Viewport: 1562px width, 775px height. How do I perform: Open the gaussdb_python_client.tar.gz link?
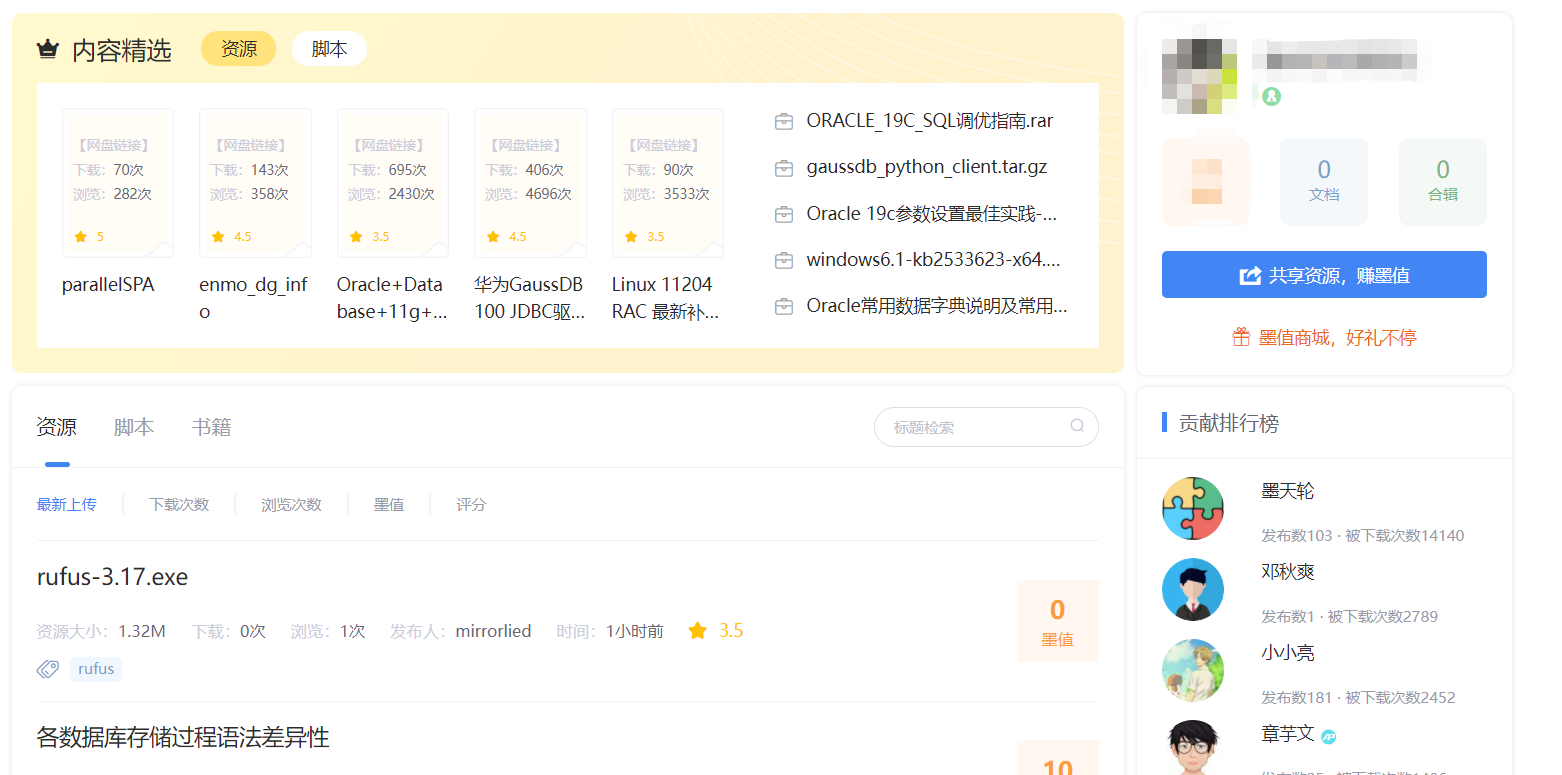pos(927,168)
